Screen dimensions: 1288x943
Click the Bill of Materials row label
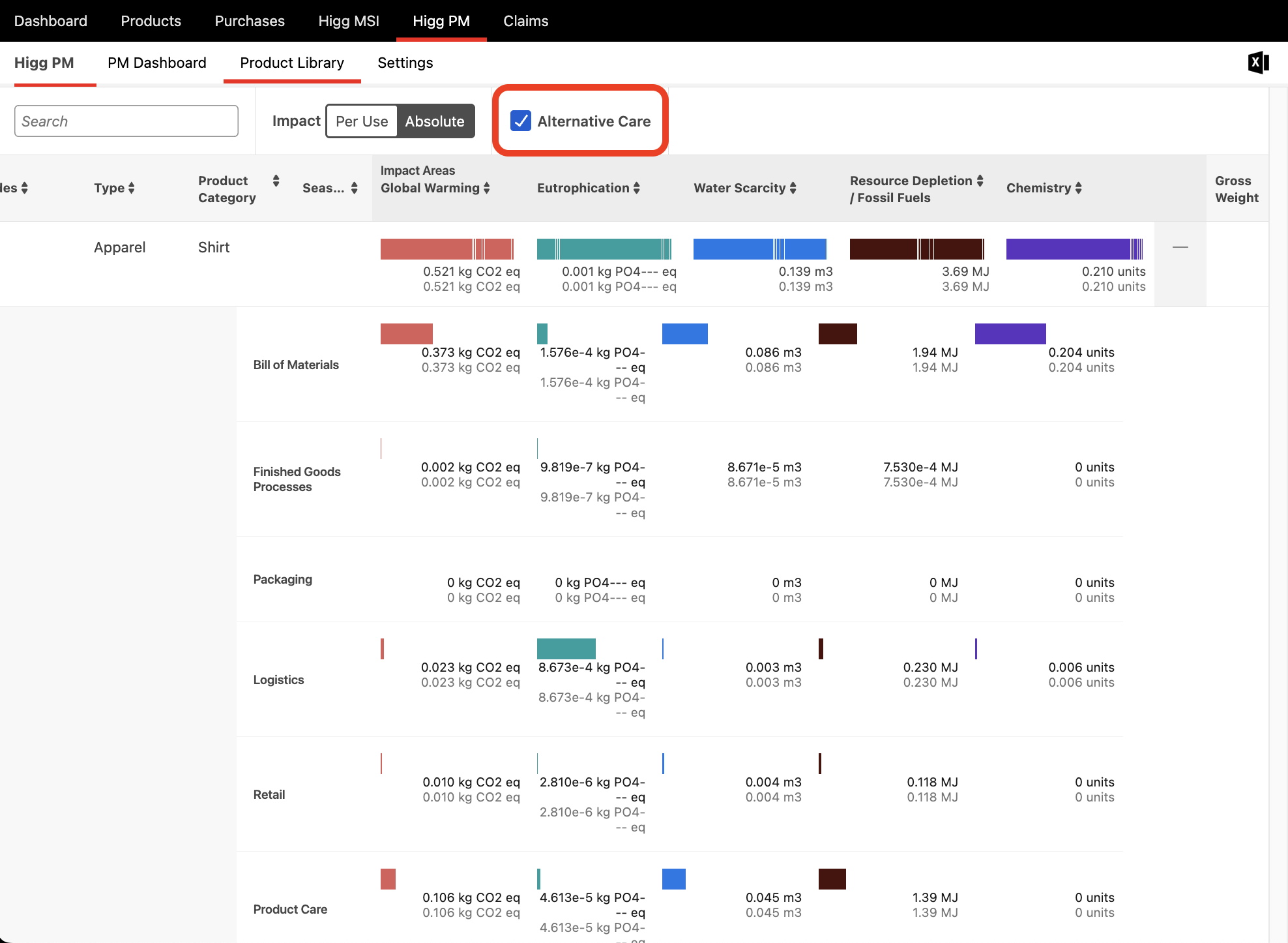[296, 365]
